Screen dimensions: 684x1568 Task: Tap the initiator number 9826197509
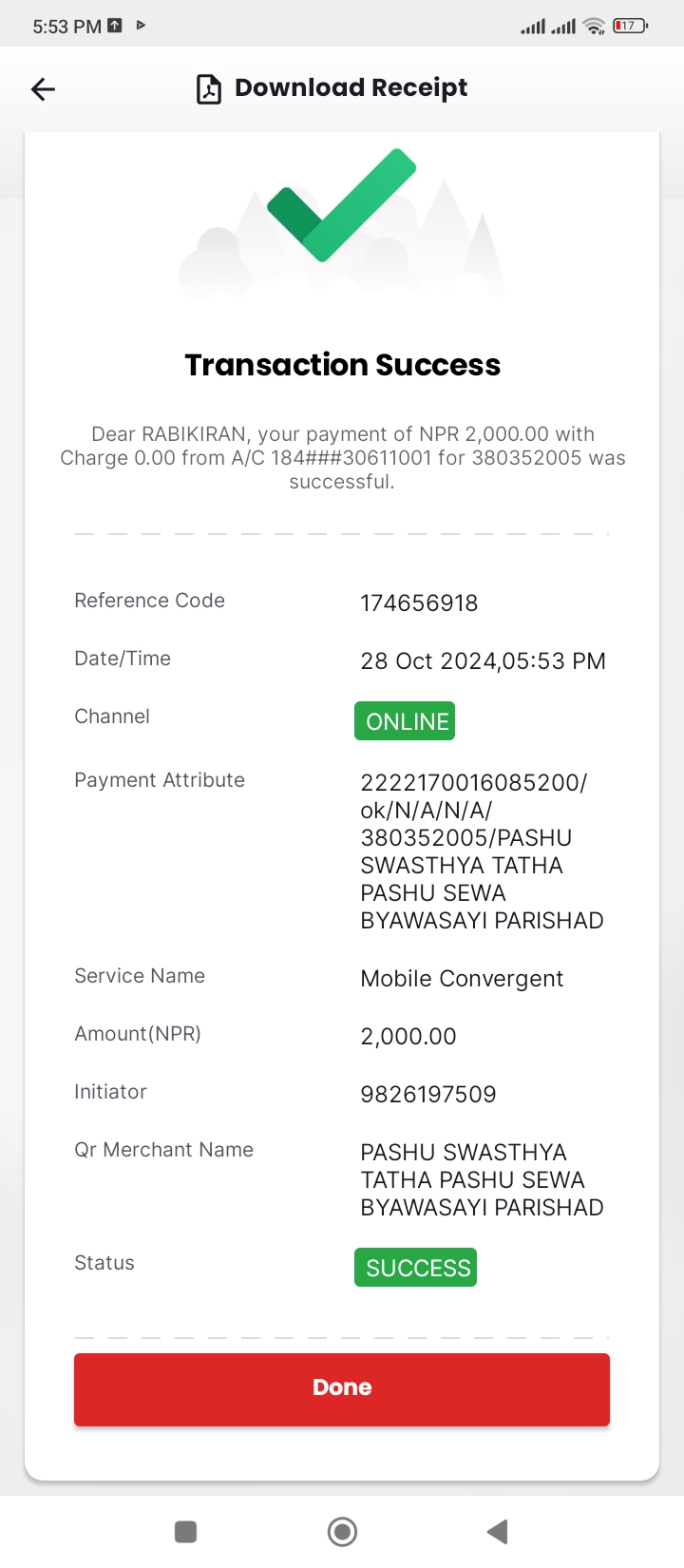click(x=428, y=1094)
